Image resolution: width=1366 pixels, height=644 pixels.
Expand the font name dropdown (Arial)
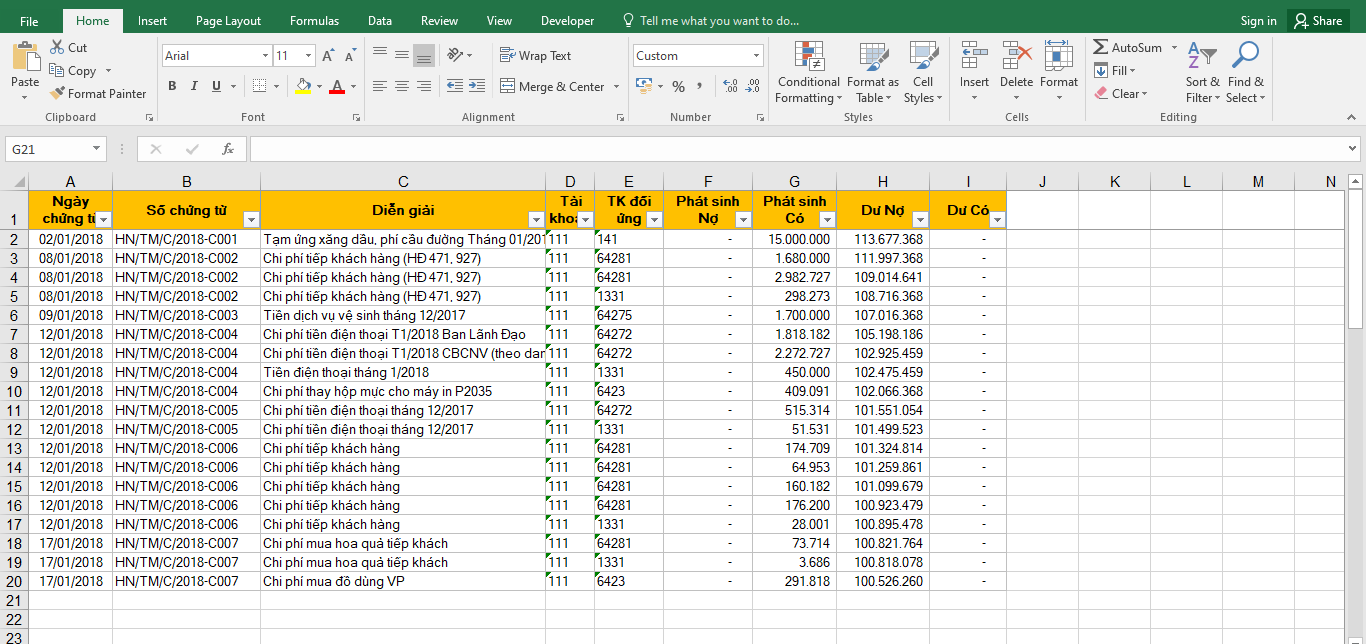265,56
